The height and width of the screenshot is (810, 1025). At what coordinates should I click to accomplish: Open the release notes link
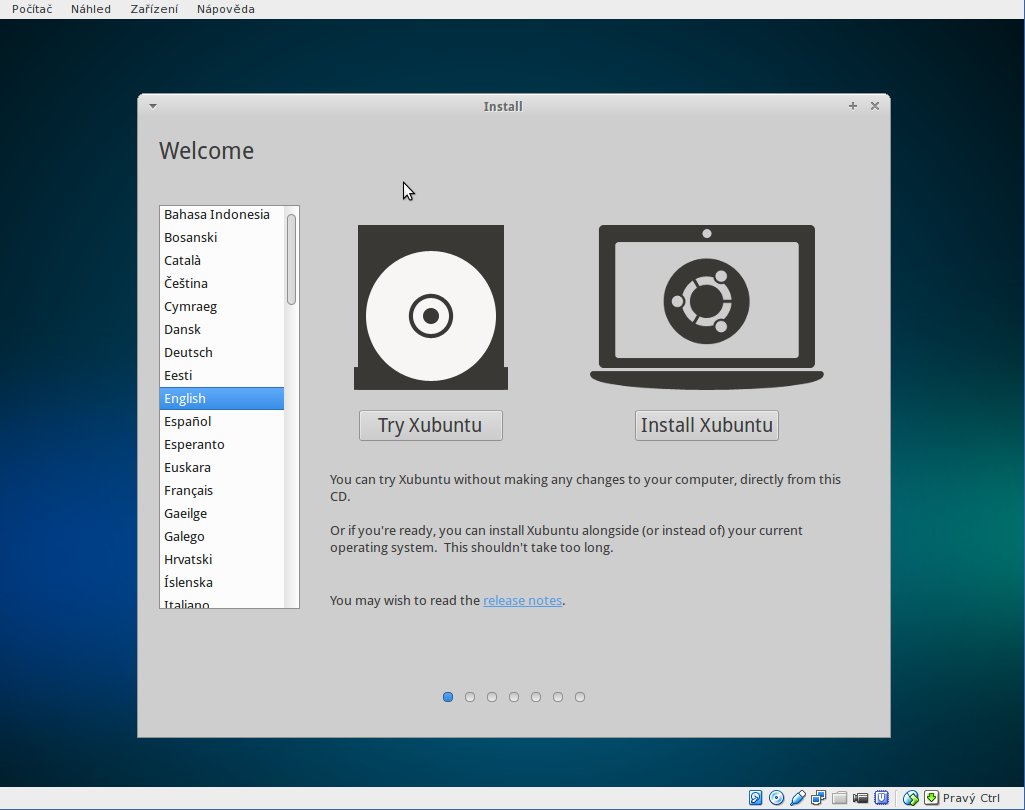pos(522,600)
